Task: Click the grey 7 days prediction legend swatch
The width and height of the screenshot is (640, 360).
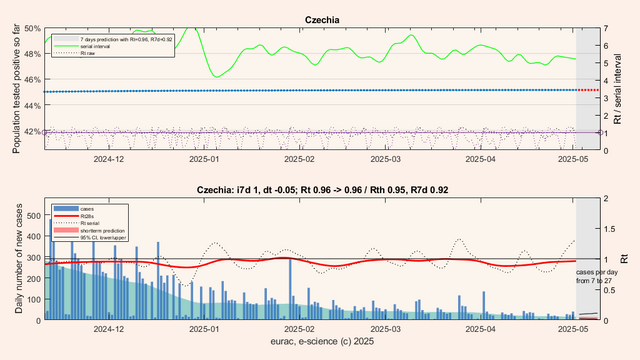Action: click(66, 40)
